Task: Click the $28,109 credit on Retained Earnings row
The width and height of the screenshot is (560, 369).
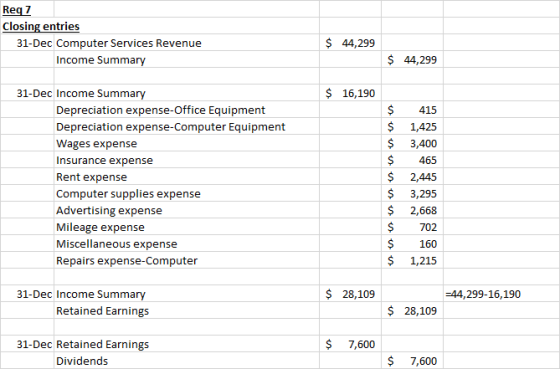Action: pos(412,311)
